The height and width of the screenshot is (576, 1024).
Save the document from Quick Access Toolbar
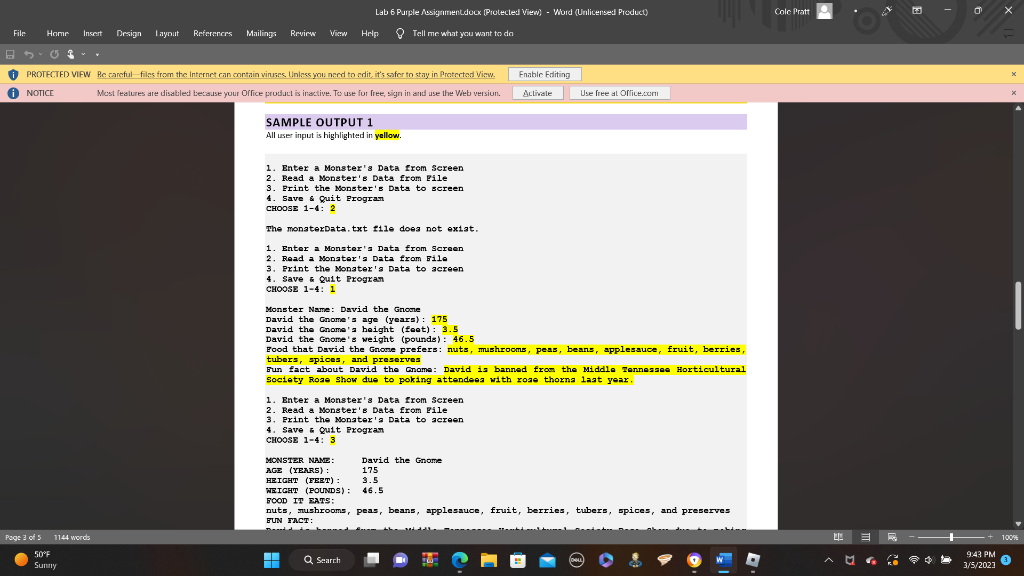[11, 54]
